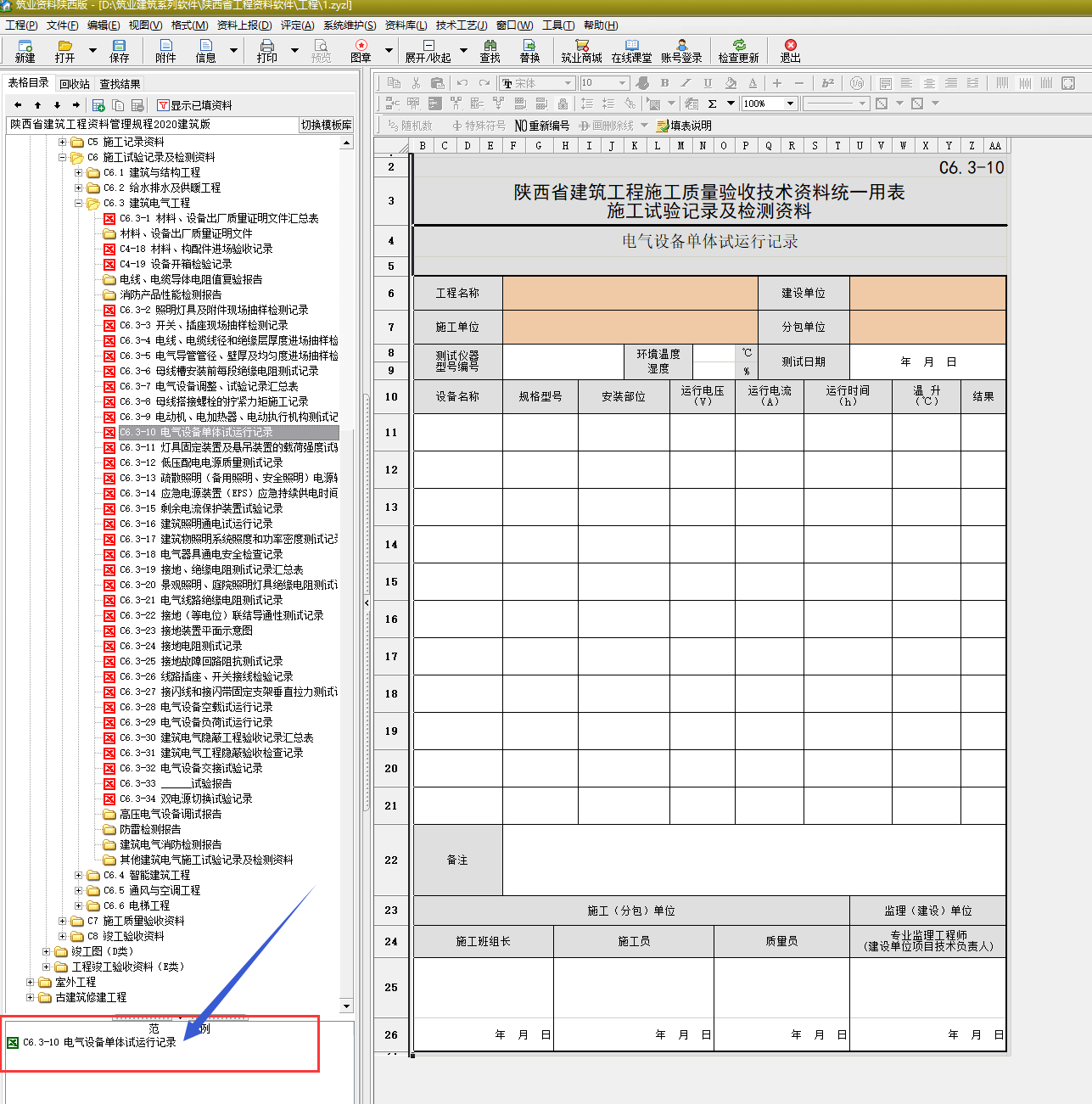The height and width of the screenshot is (1104, 1092).
Task: Open the 帮助(H) menu
Action: click(601, 25)
